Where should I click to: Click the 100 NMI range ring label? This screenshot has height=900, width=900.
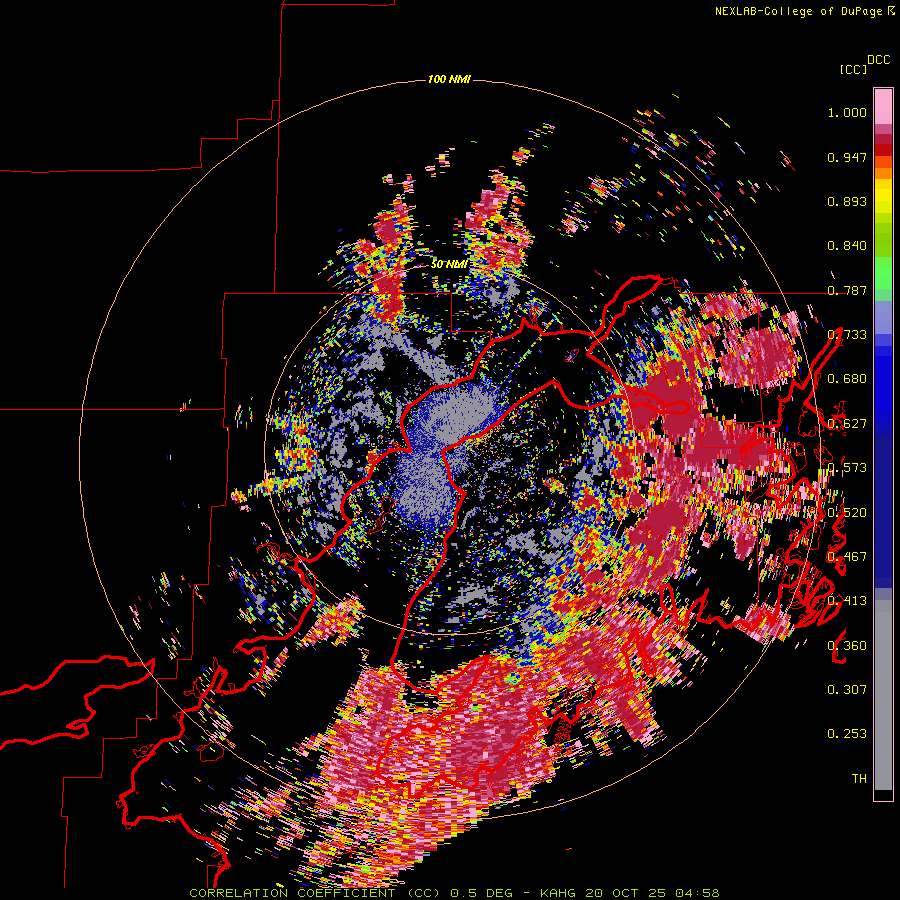coord(449,79)
